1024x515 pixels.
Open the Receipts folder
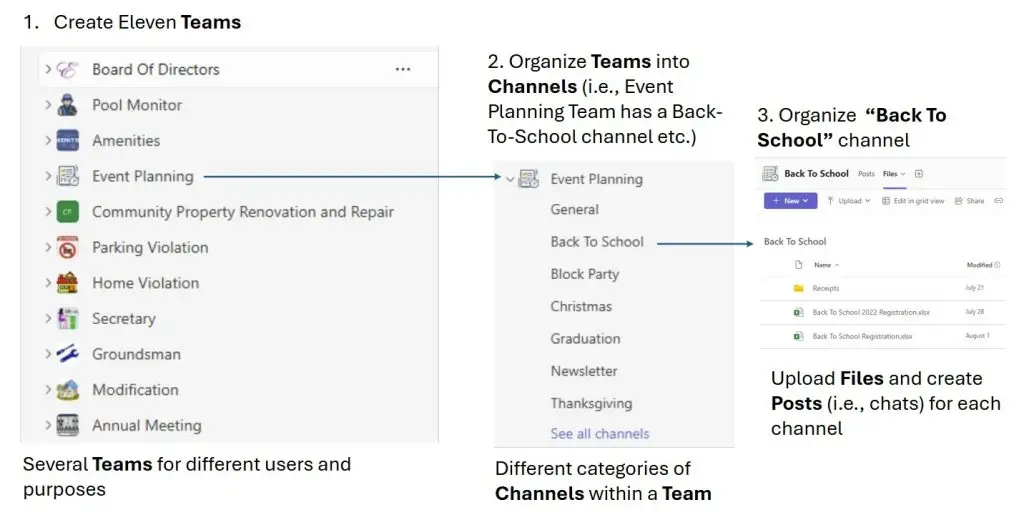point(825,288)
